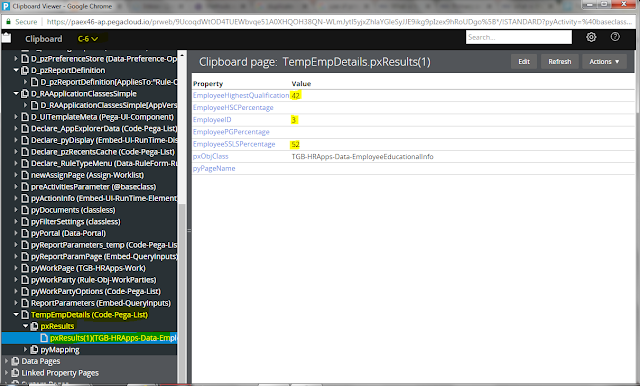Select Declare_pzRecentsCache tree item
The image size is (640, 386).
point(103,152)
